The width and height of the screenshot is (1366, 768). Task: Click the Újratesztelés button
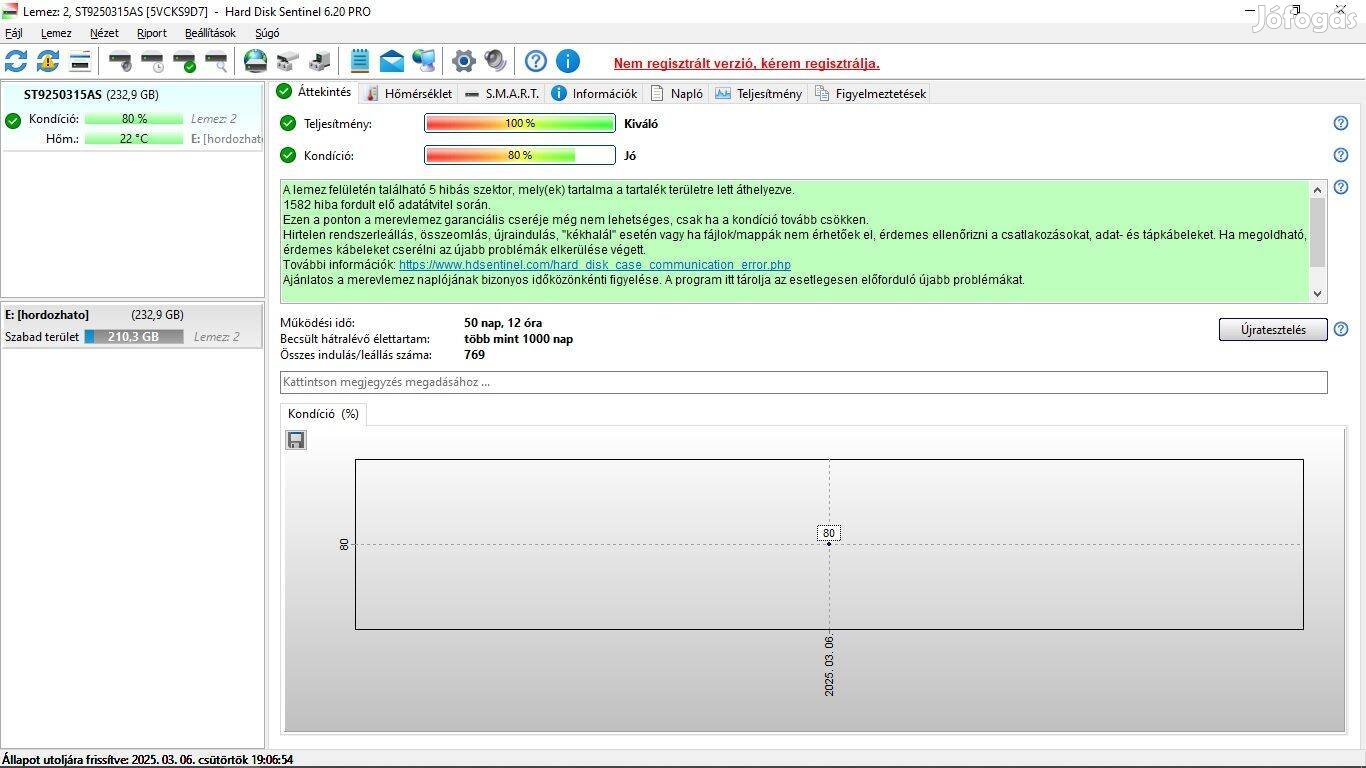[x=1273, y=329]
